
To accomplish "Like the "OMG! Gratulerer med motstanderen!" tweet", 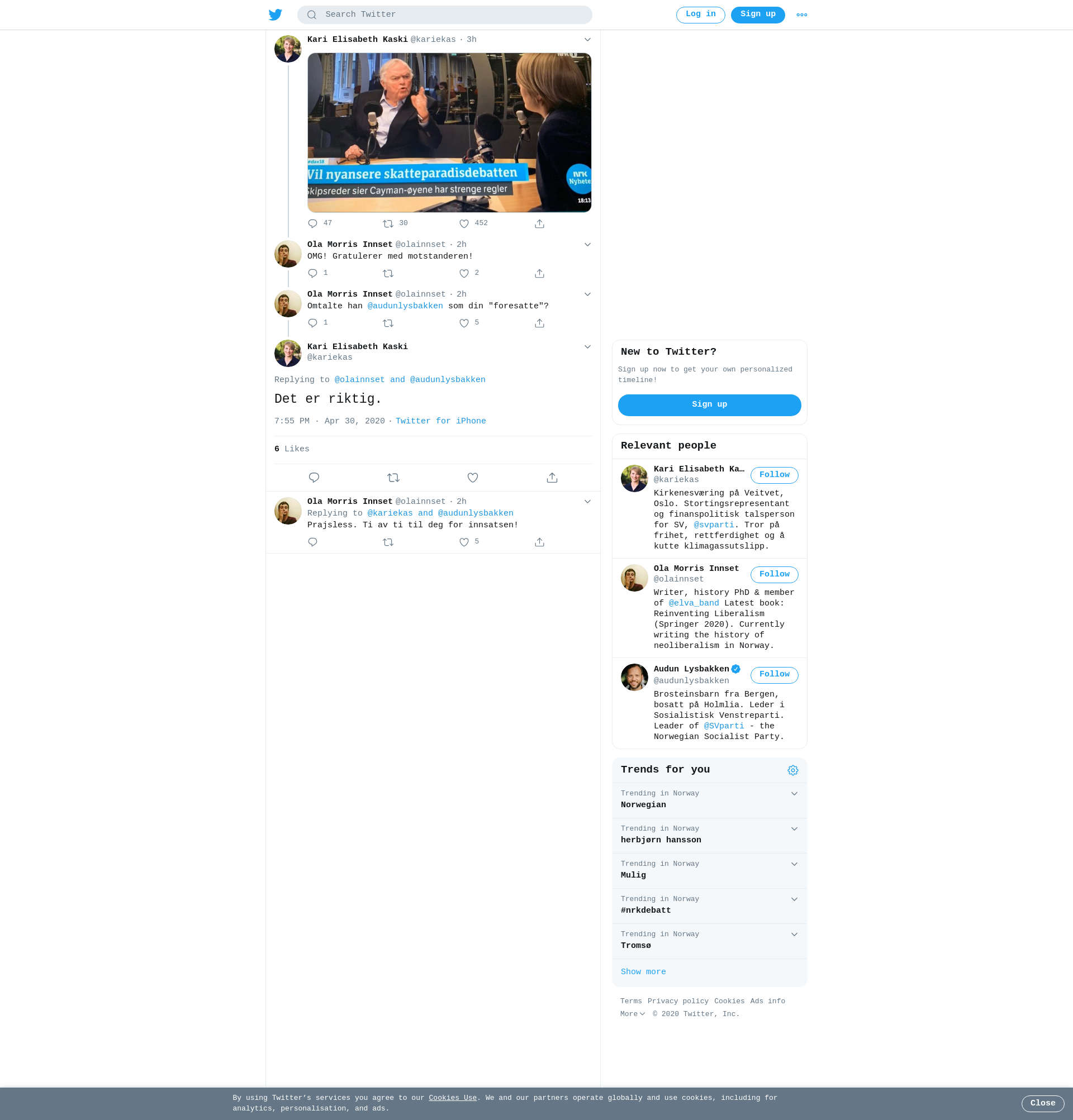I will 464,274.
